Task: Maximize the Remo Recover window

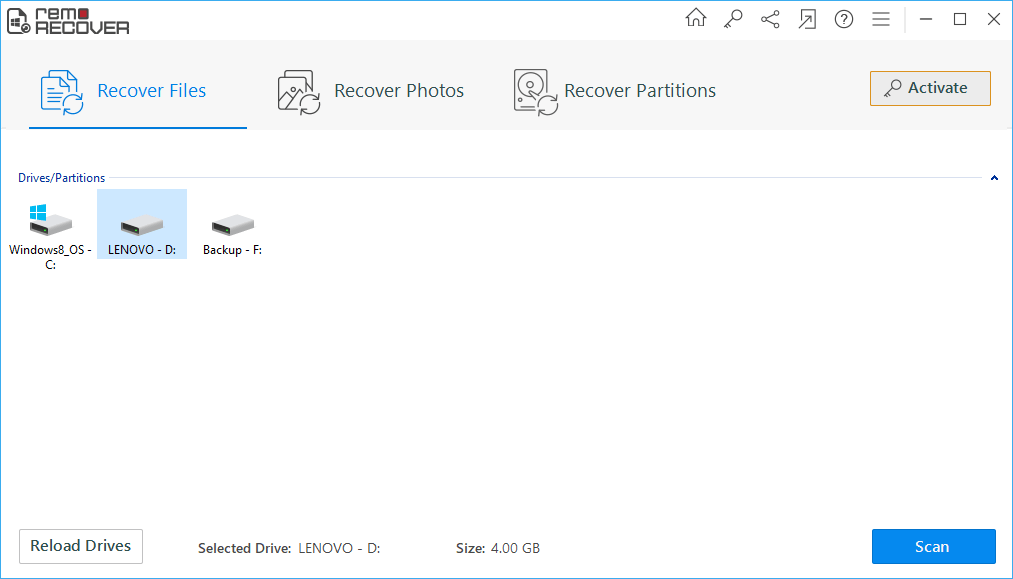Action: point(960,19)
